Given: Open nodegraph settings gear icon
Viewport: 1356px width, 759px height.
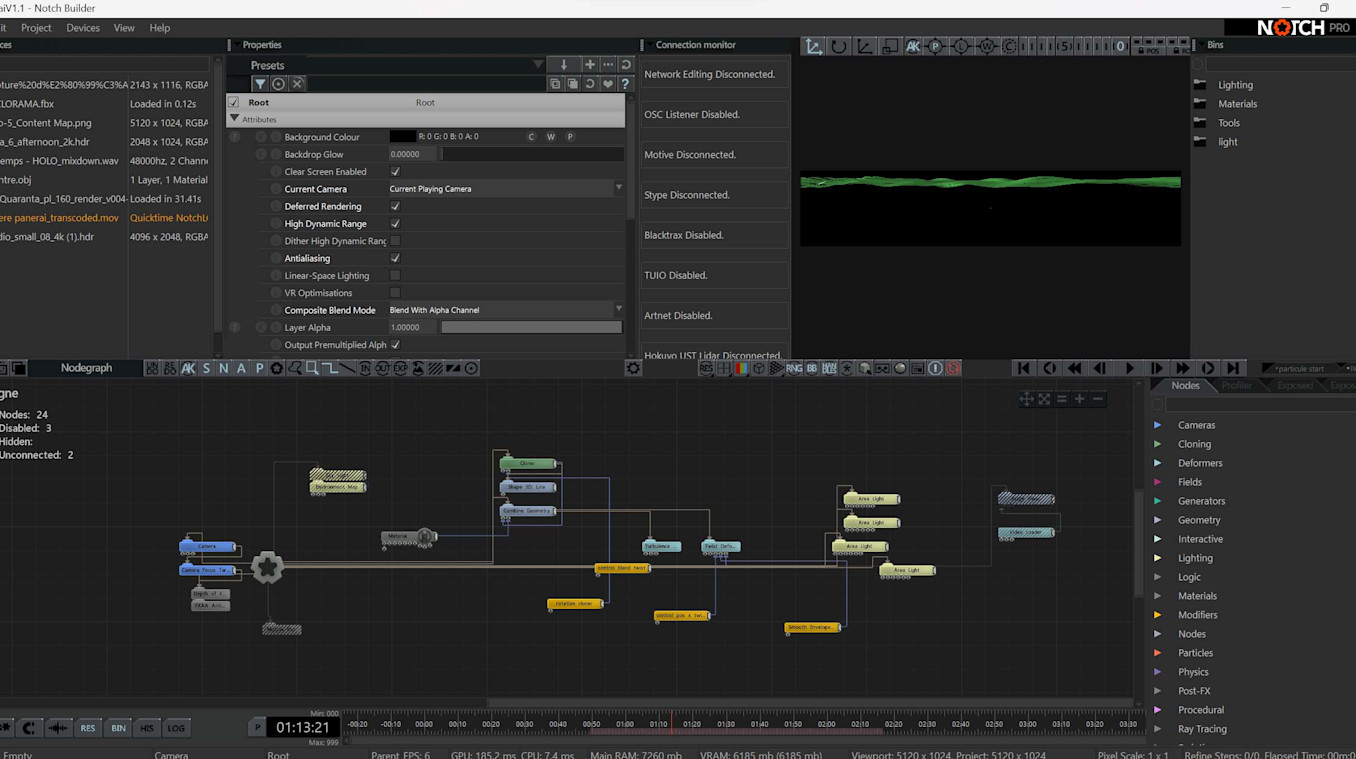Looking at the screenshot, I should pos(633,368).
